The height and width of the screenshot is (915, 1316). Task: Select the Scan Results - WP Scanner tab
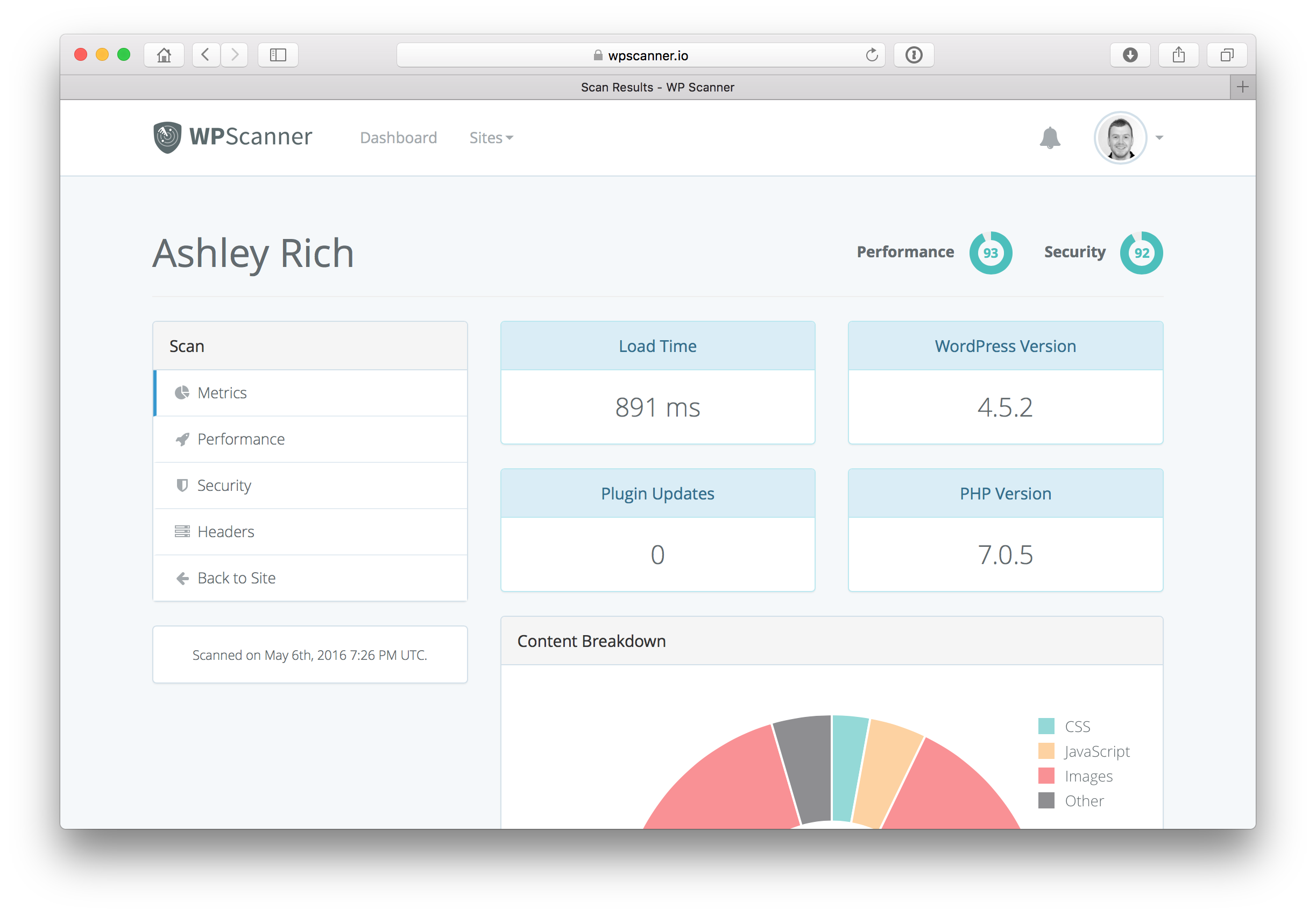tap(645, 87)
